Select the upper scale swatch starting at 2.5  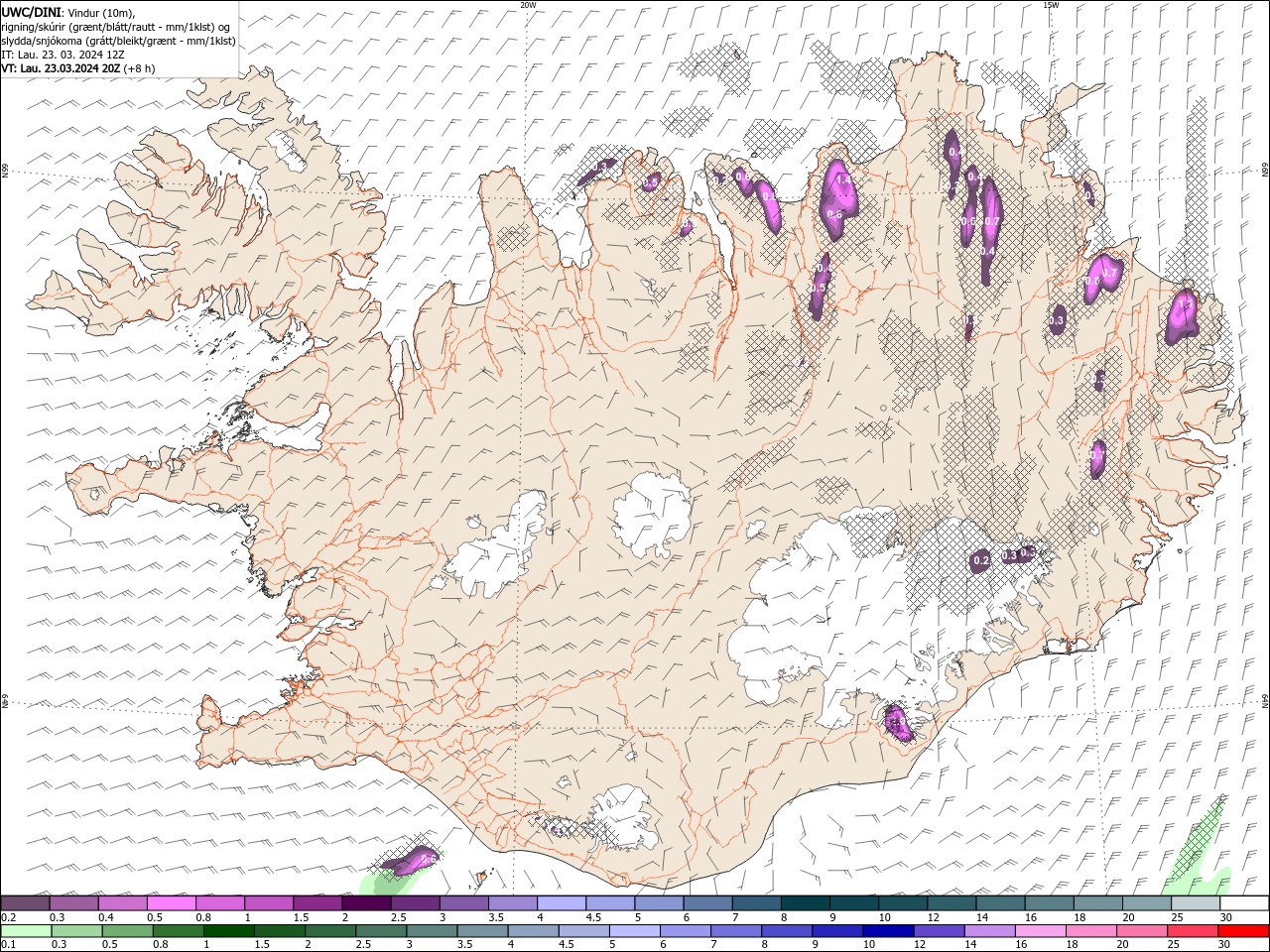(x=415, y=902)
